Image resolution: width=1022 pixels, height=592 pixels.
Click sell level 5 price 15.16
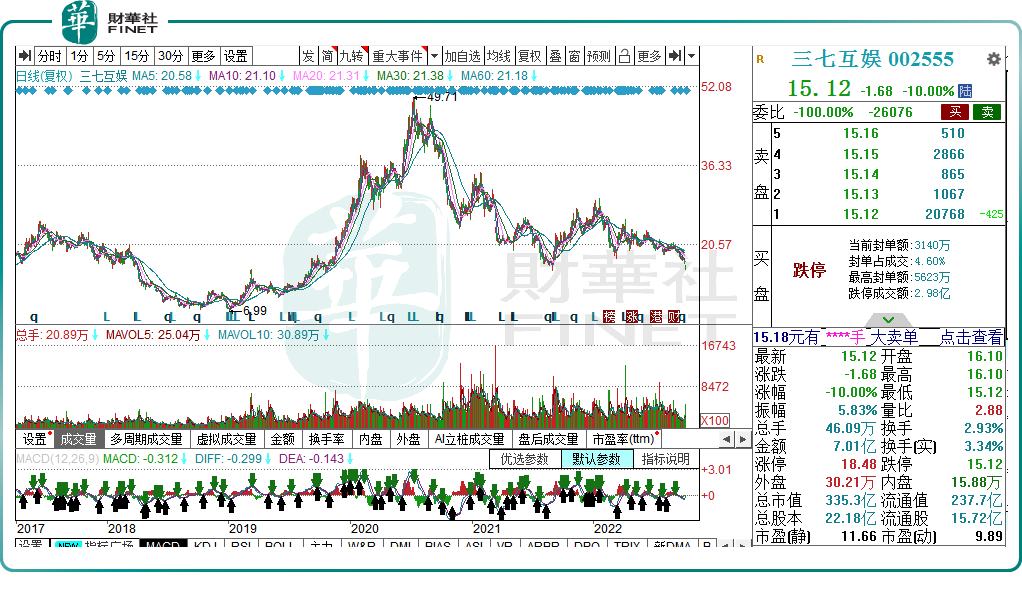860,134
